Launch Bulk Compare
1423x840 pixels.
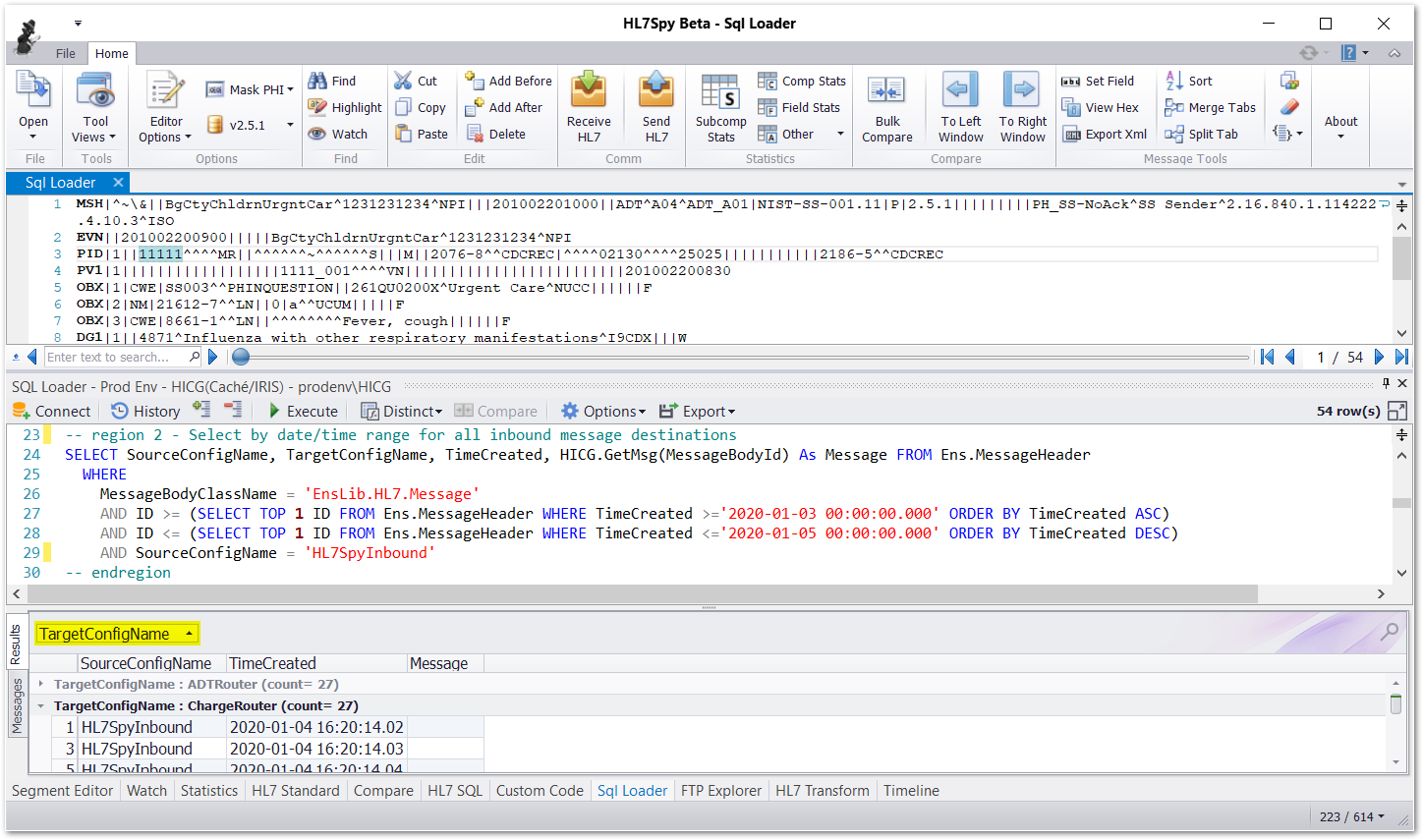point(887,108)
